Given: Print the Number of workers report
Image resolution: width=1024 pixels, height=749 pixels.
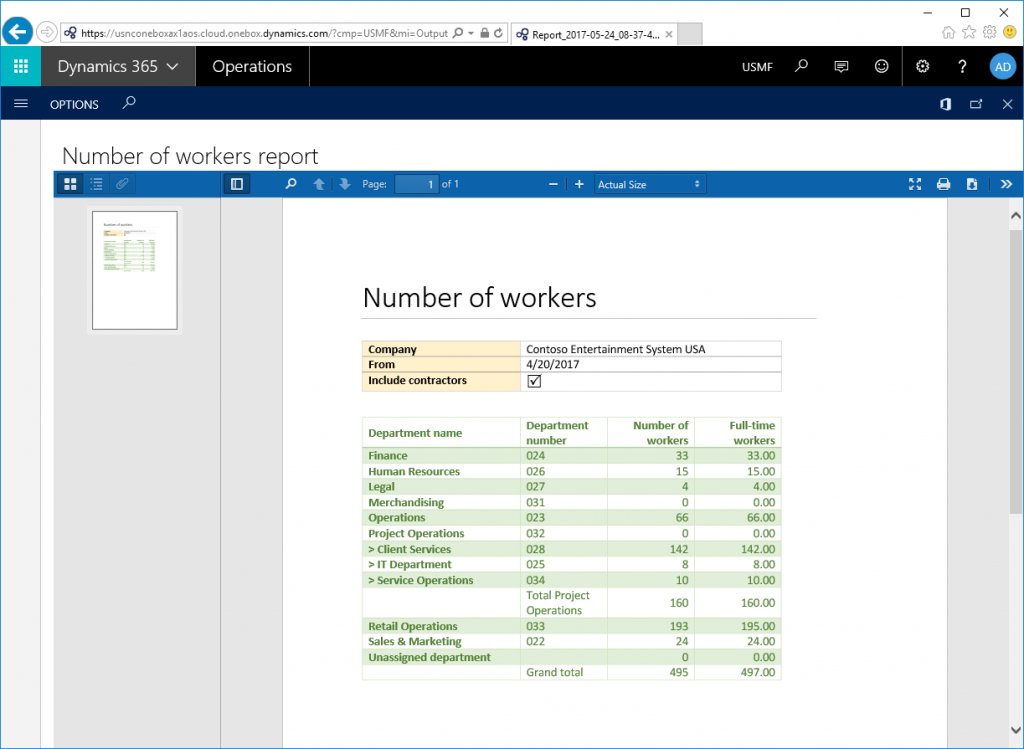Looking at the screenshot, I should pyautogui.click(x=943, y=184).
